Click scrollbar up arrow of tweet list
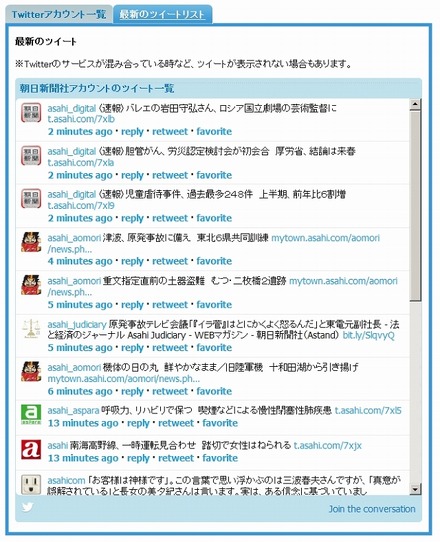This screenshot has height=542, width=440. (x=415, y=104)
